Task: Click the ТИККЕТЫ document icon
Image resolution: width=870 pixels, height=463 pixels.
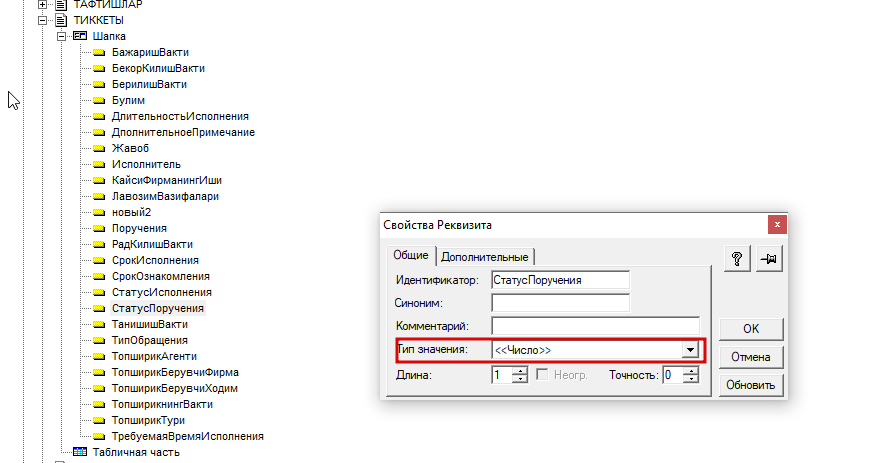Action: coord(60,20)
